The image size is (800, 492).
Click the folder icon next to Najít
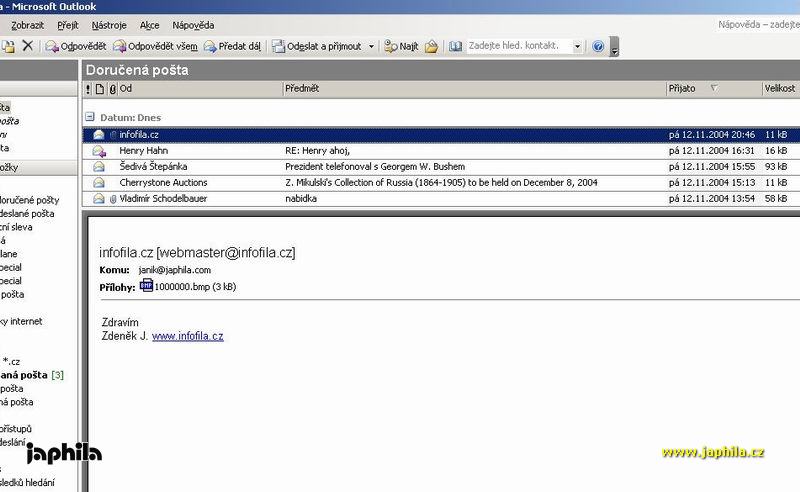coord(432,46)
